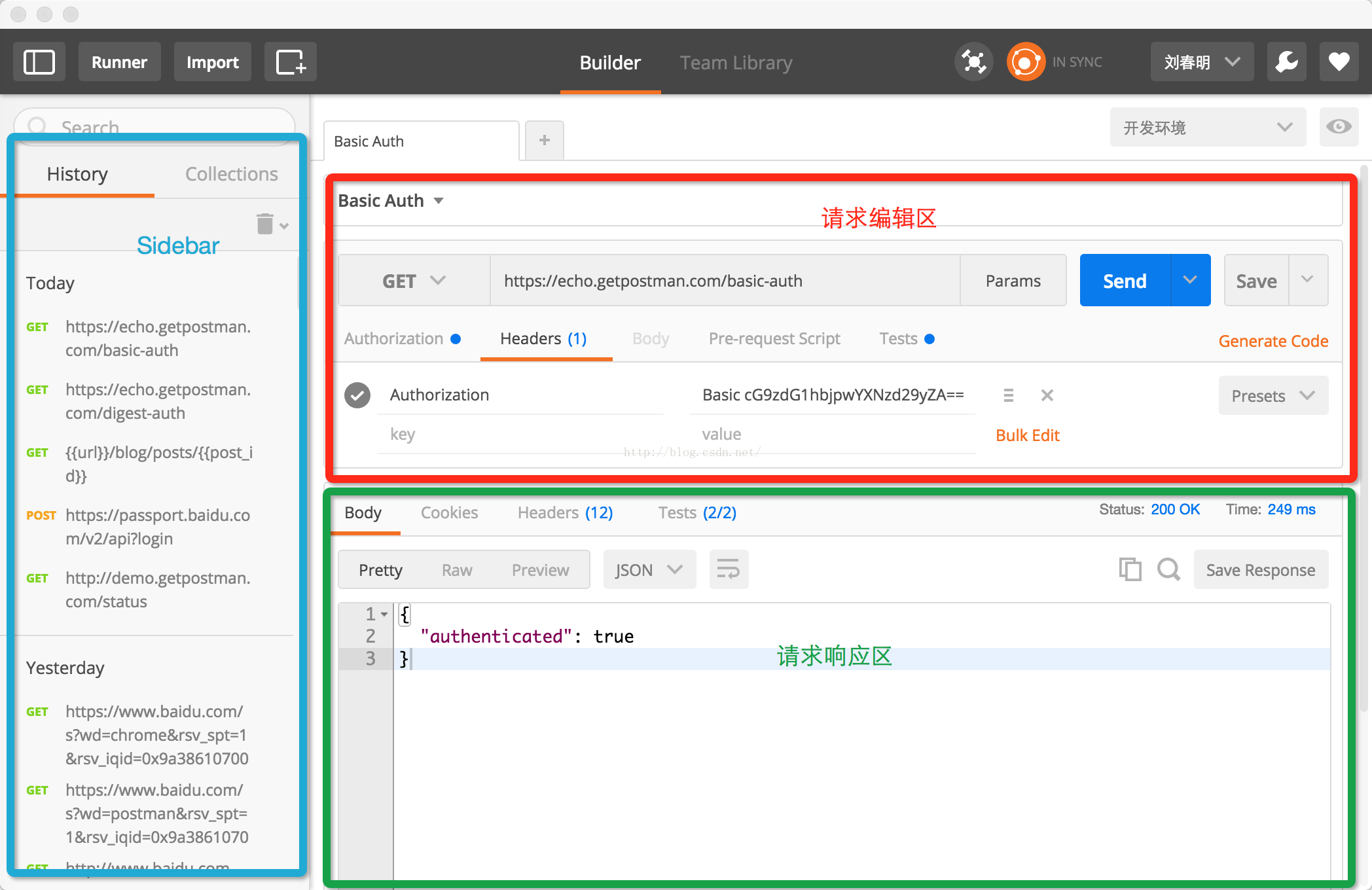Open the response Cookies tab
This screenshot has width=1372, height=890.
tap(449, 512)
